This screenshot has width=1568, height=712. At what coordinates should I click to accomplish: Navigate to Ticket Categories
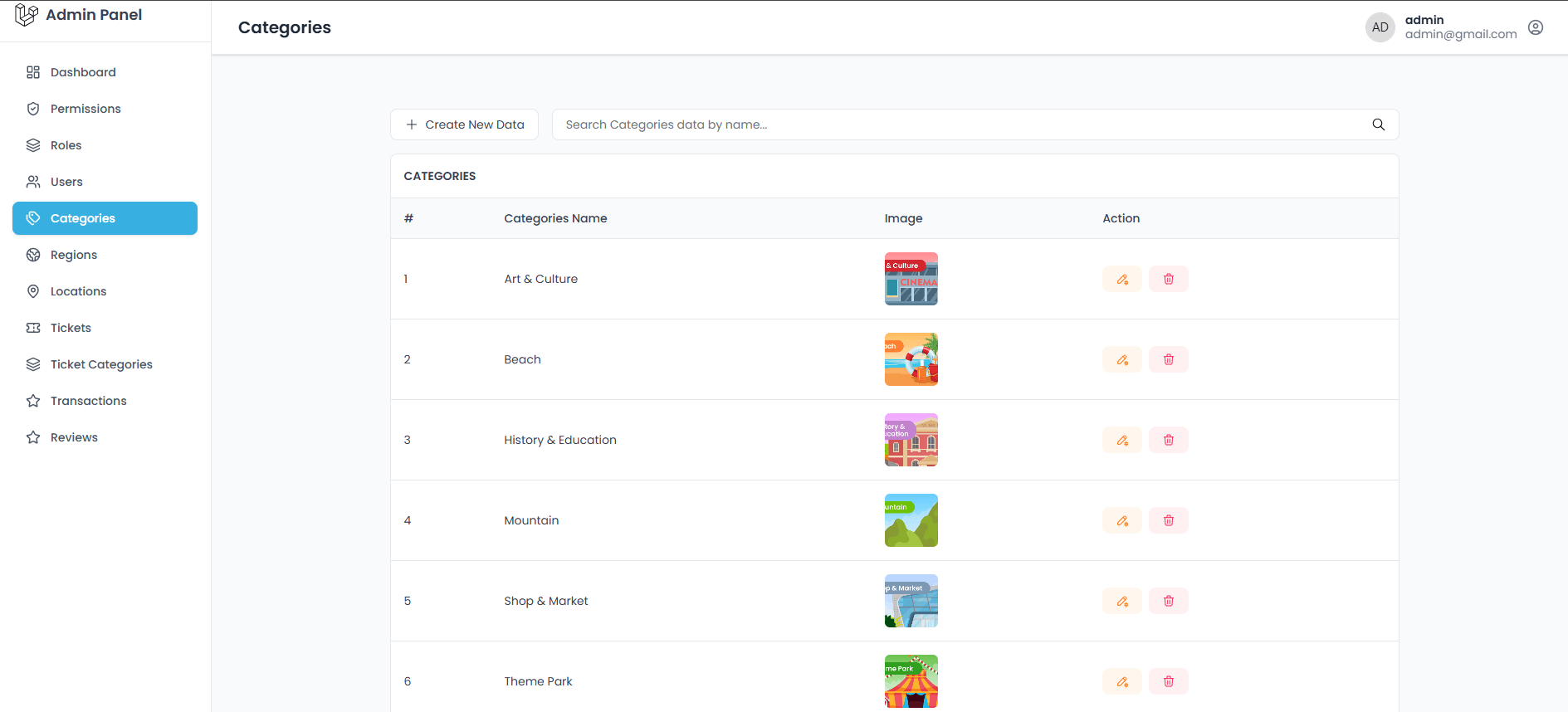pyautogui.click(x=105, y=364)
